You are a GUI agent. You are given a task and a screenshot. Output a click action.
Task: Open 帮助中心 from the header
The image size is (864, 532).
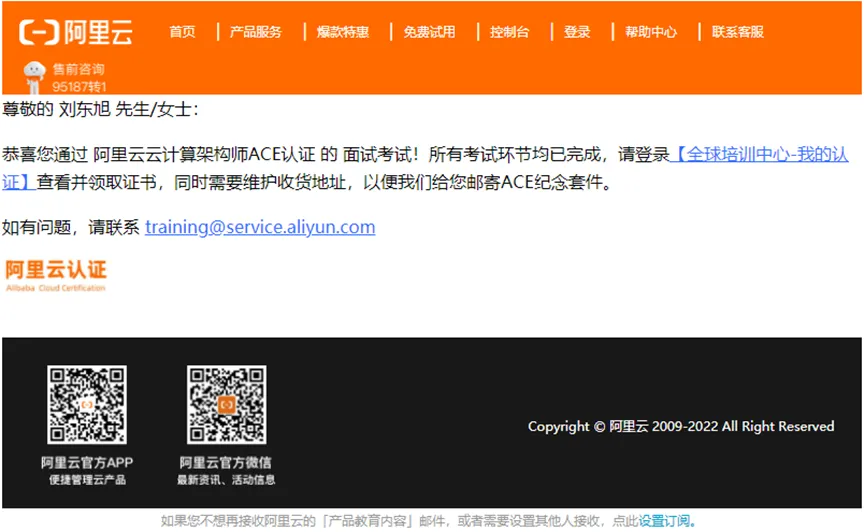coord(651,32)
